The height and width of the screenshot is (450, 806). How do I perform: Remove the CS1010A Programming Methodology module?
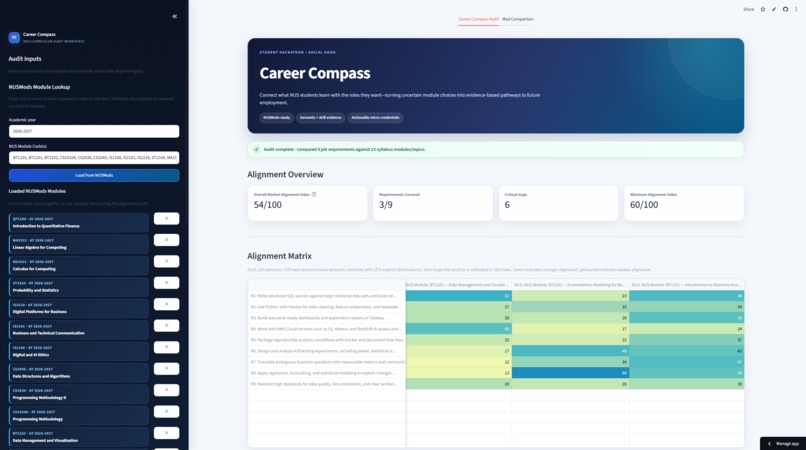(x=167, y=411)
